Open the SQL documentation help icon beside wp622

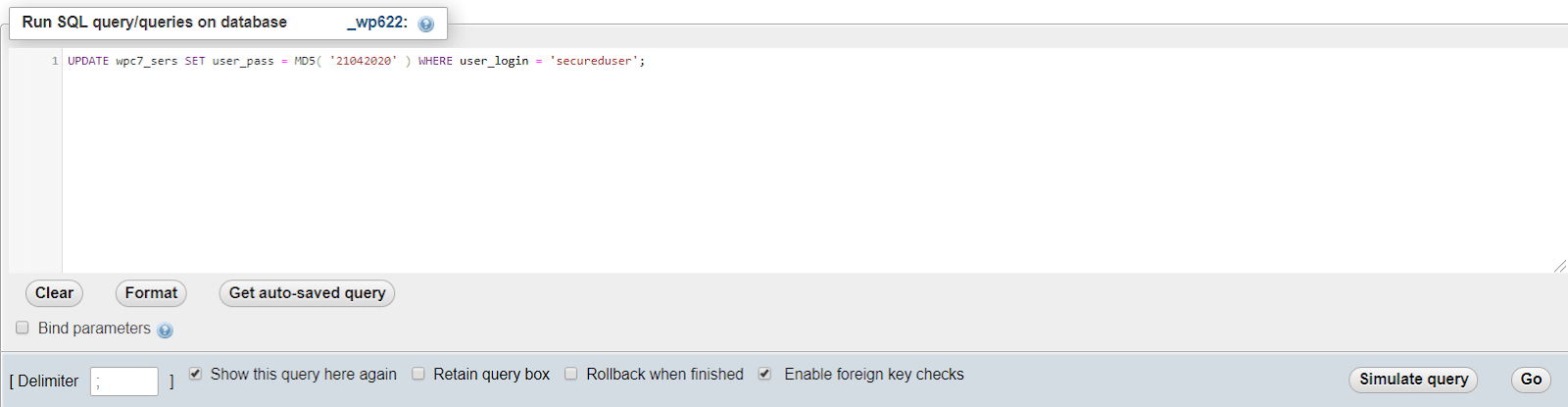tap(425, 25)
